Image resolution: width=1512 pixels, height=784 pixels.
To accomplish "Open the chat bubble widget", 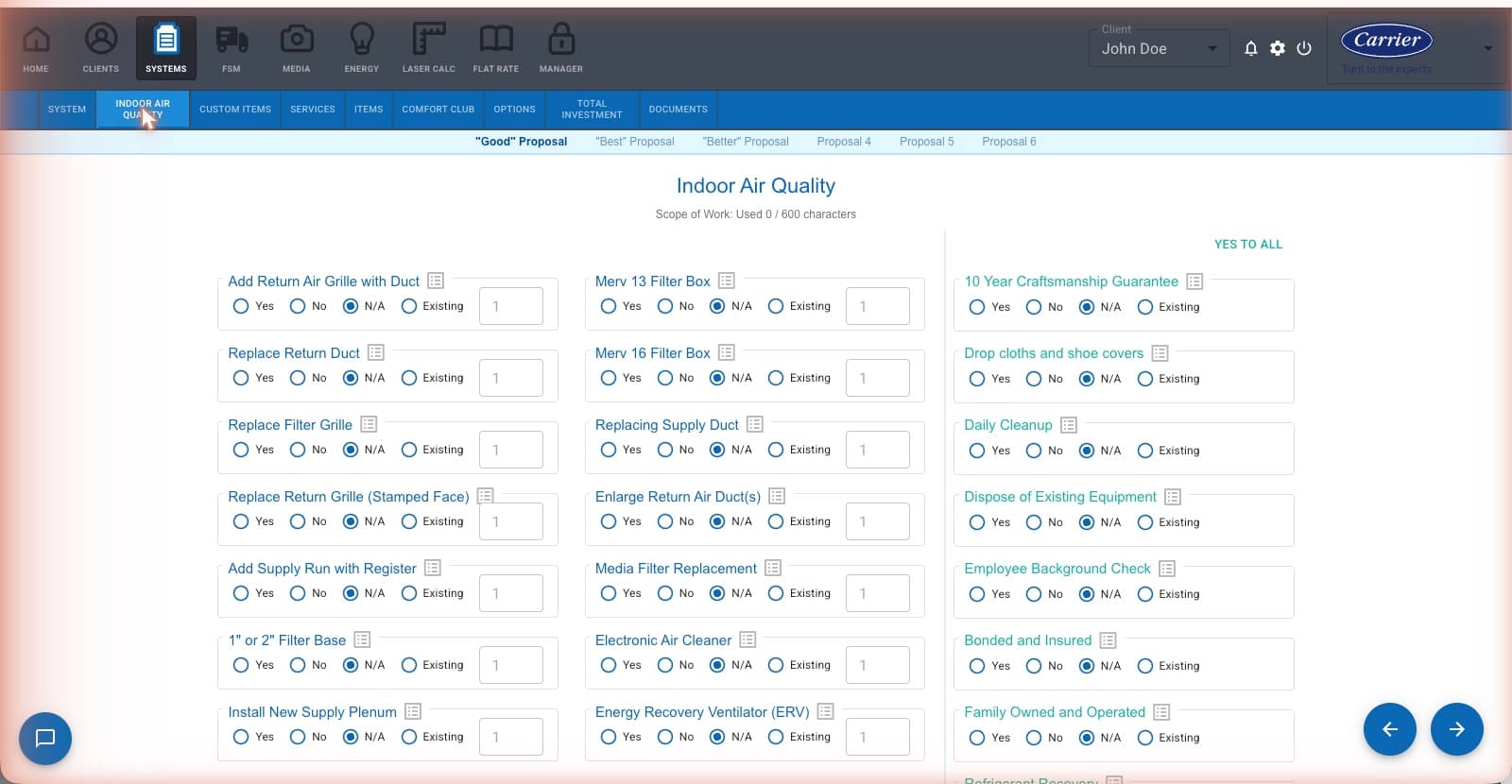I will coord(45,739).
